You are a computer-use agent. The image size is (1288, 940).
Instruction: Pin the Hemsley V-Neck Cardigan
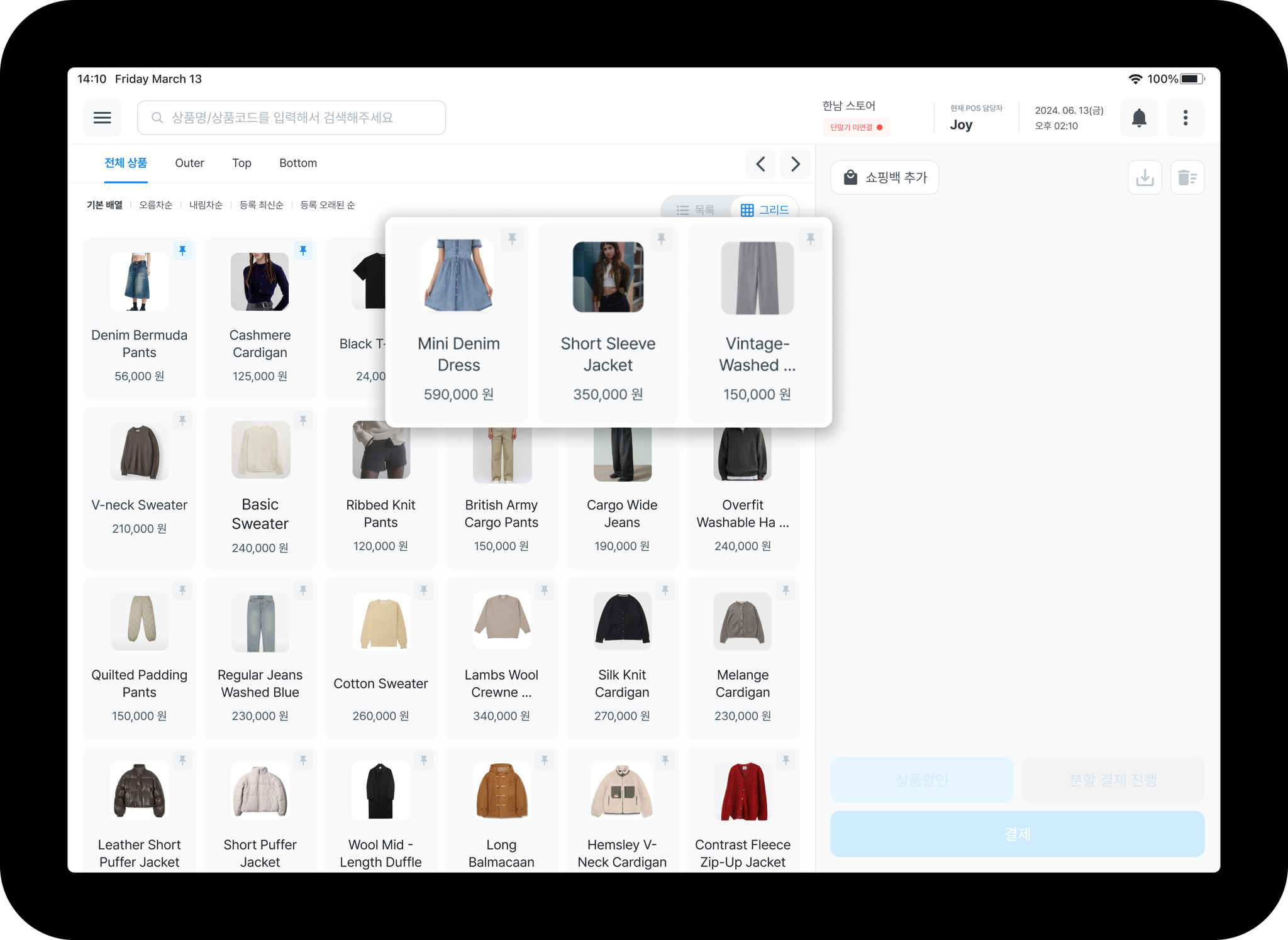[665, 760]
